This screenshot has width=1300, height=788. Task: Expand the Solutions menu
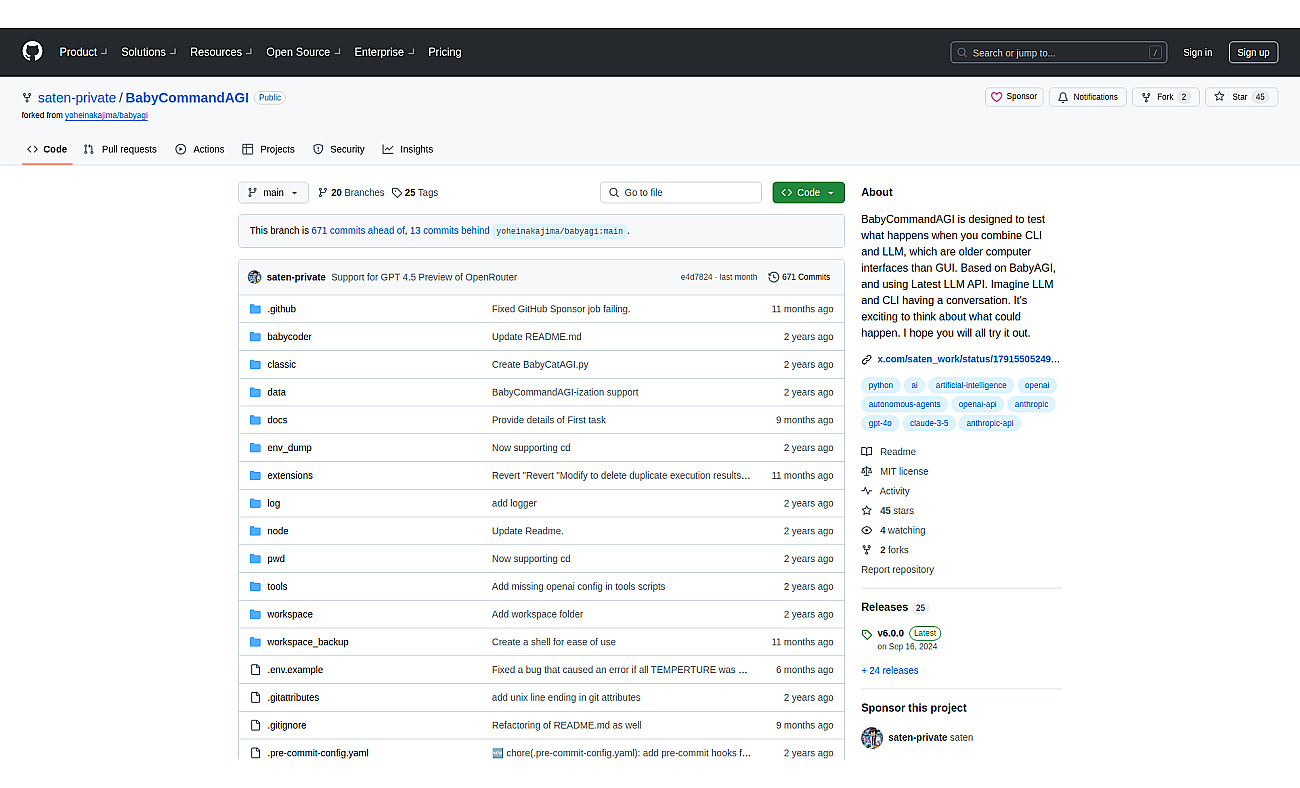(149, 52)
